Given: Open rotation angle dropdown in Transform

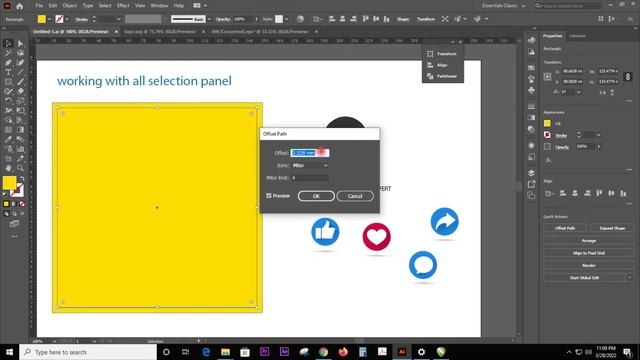Looking at the screenshot, I should [578, 92].
